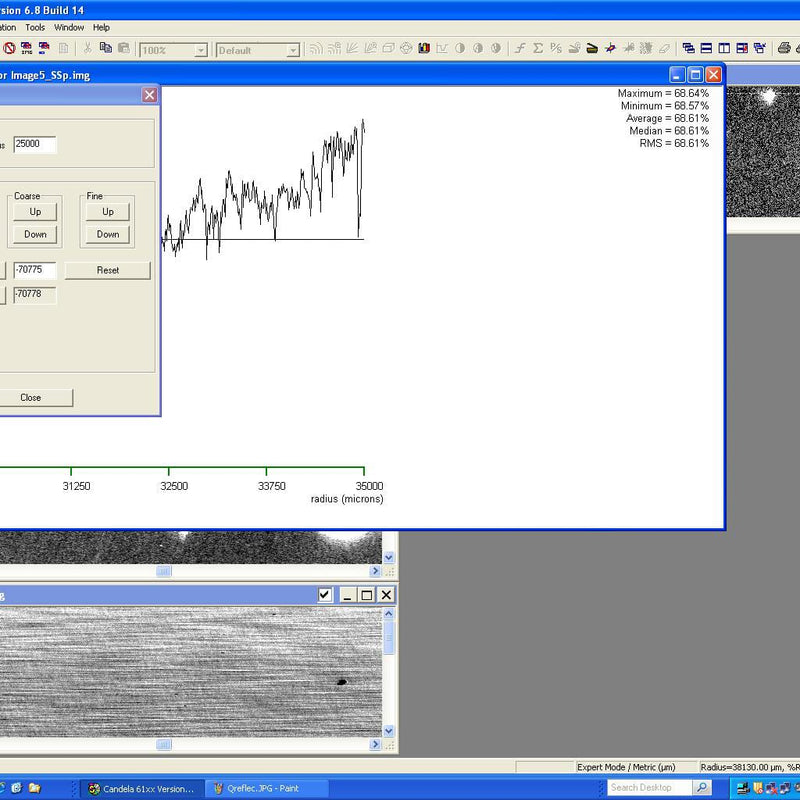The height and width of the screenshot is (800, 800).
Task: Click the cascade windows toolbar icon
Action: pos(689,48)
